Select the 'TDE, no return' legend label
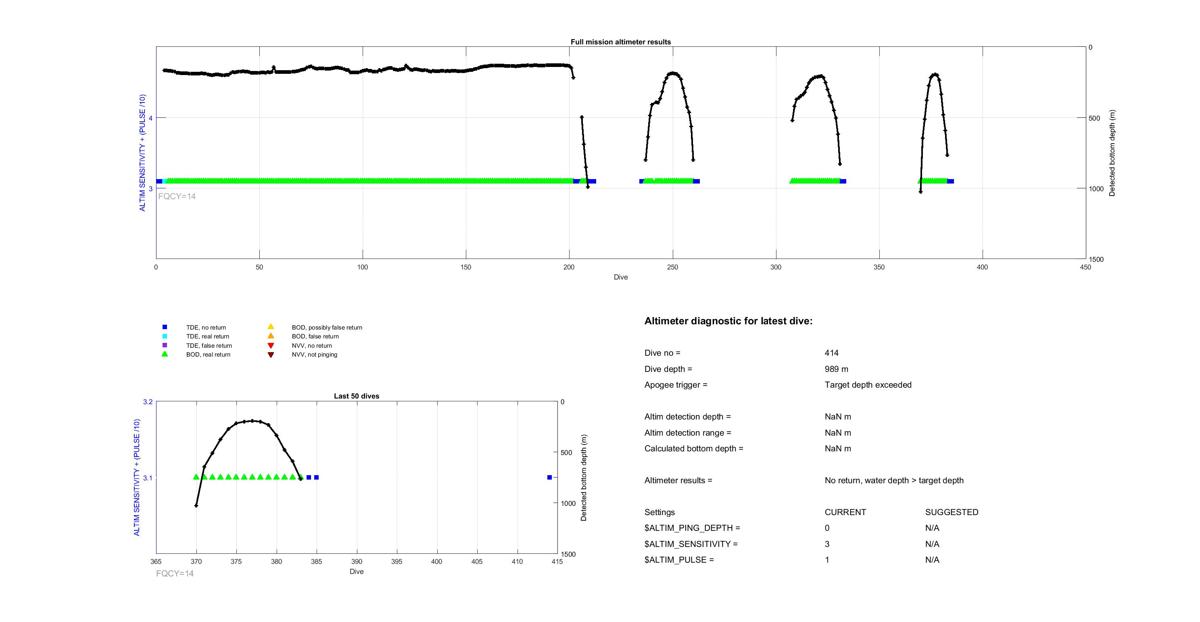Screen dimensions: 1200x622 click(206, 327)
